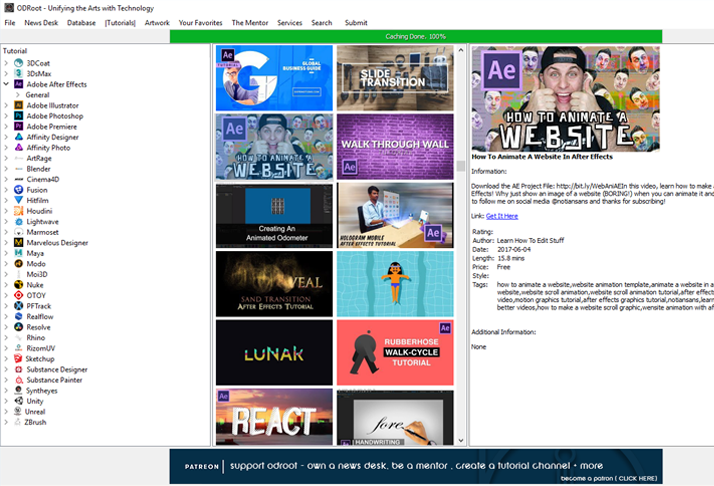Click the Patreon support banner

click(441, 467)
